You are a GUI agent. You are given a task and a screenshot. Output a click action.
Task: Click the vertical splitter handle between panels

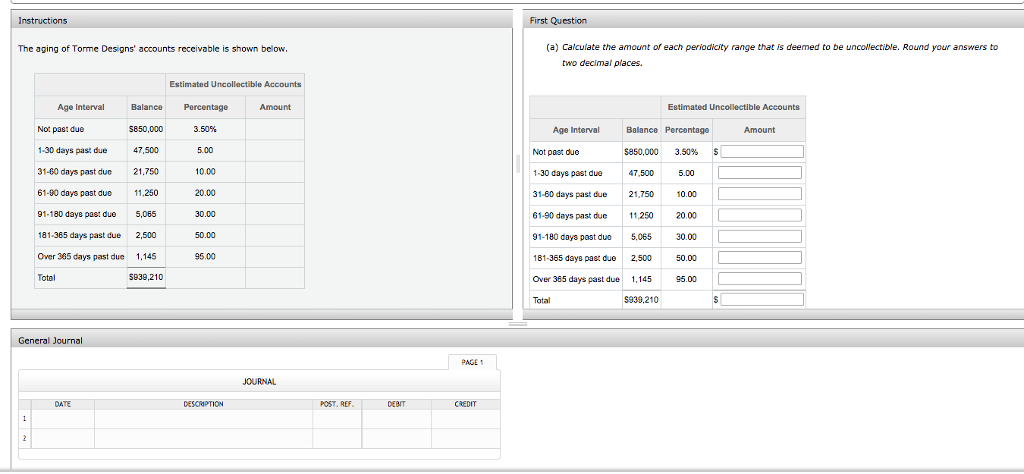(x=518, y=163)
